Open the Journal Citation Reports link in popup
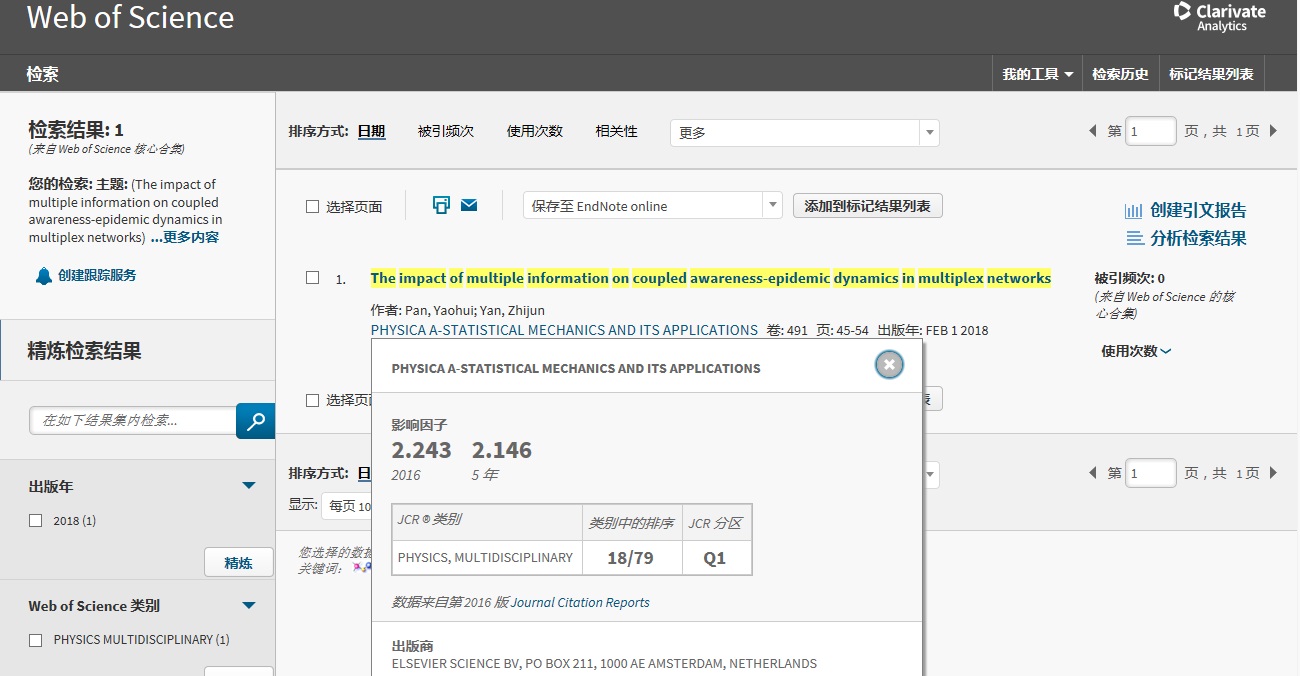1300x676 pixels. coord(580,603)
